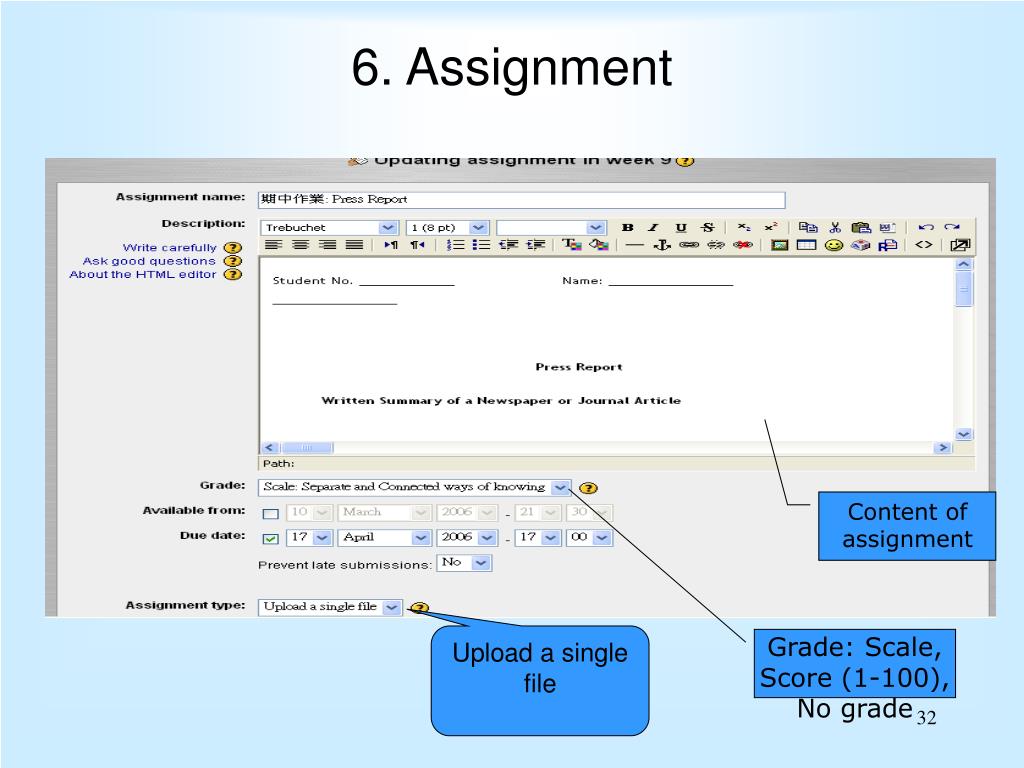Image resolution: width=1024 pixels, height=768 pixels.
Task: Decrease the indent
Action: point(509,245)
